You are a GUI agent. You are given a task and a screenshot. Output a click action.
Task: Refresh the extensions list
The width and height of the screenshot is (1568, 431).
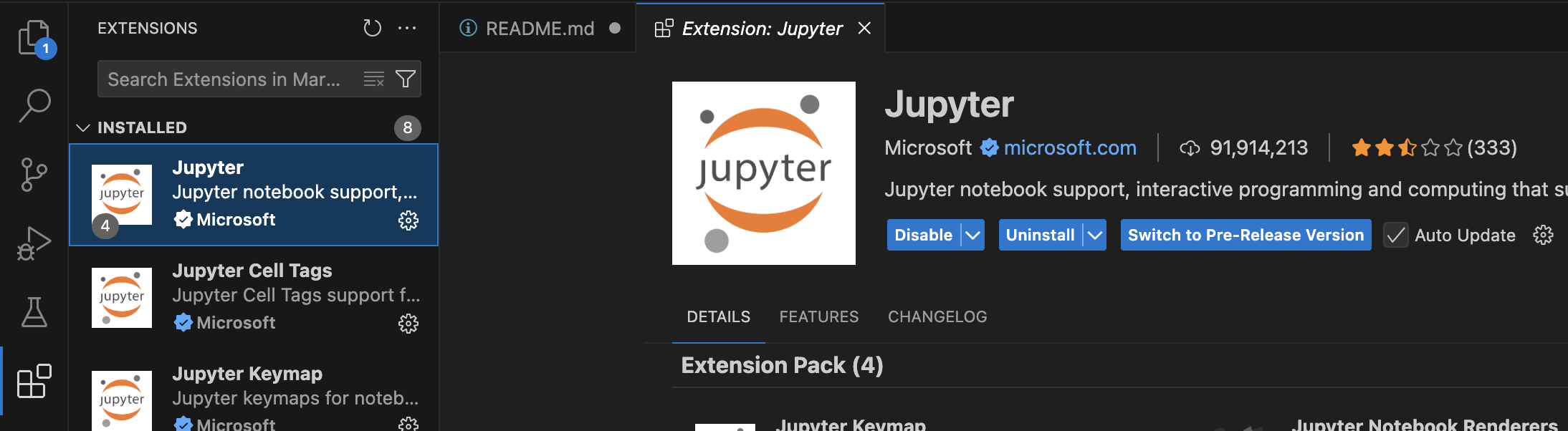pos(372,28)
